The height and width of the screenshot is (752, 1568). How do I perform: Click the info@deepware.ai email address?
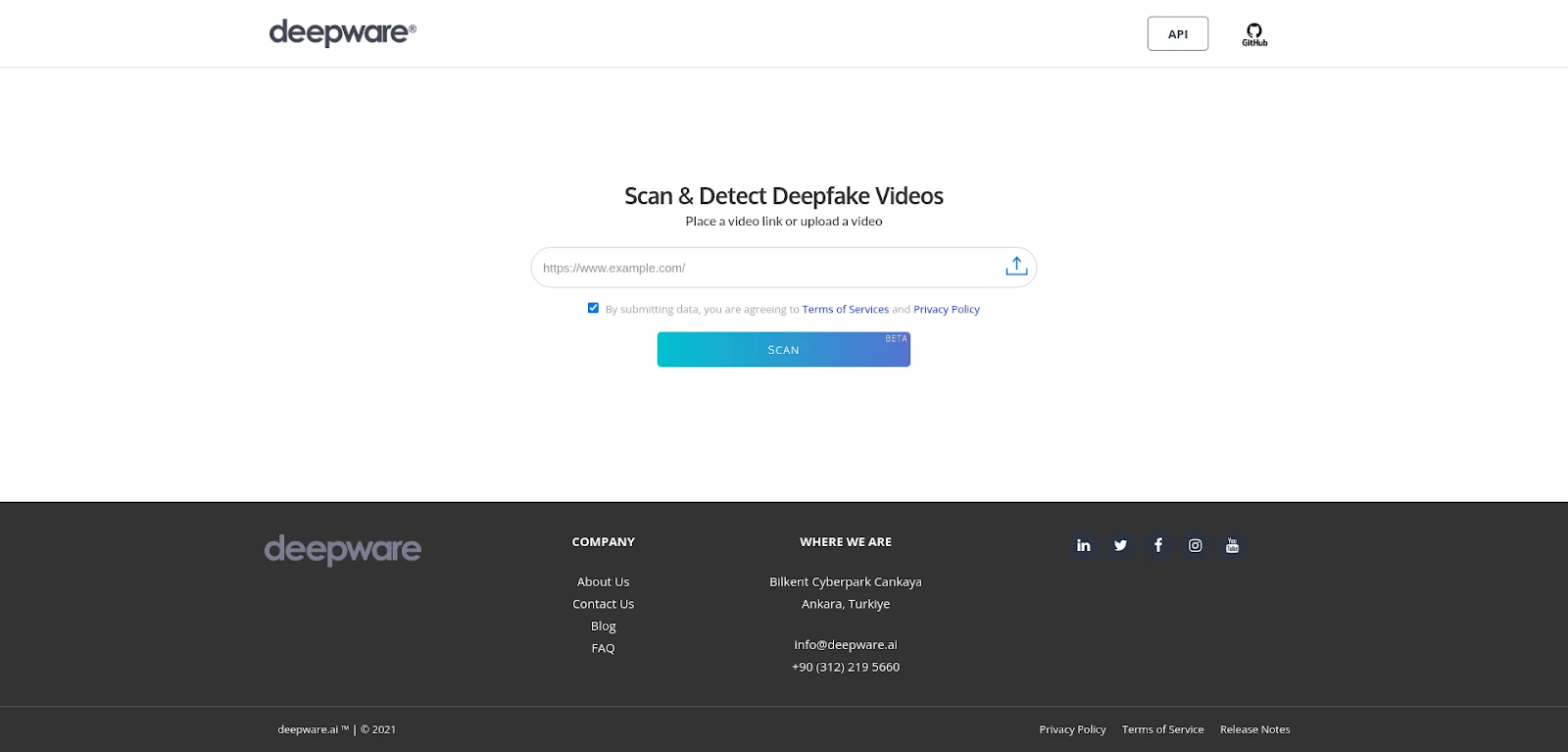(845, 644)
